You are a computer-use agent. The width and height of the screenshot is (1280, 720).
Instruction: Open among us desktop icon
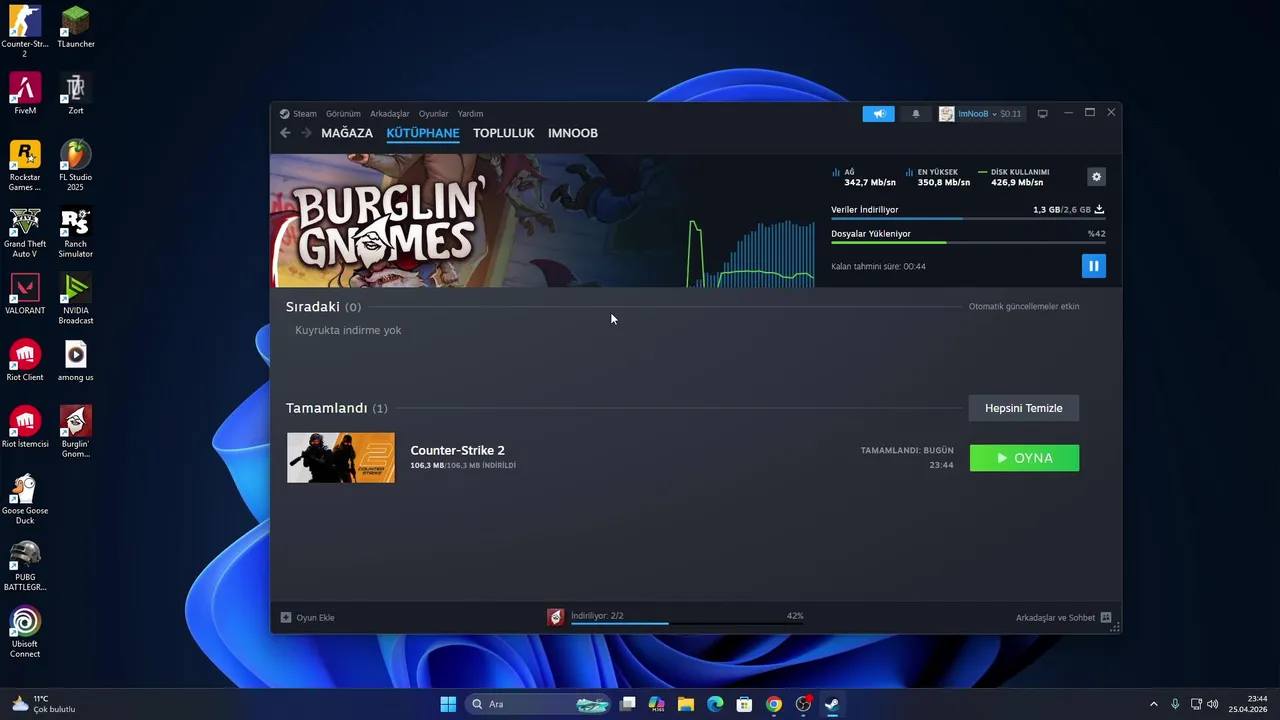76,361
